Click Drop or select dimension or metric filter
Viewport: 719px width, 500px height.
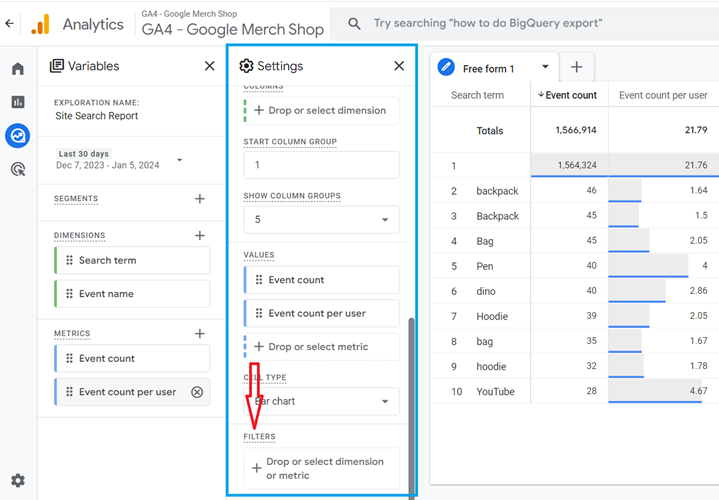pyautogui.click(x=321, y=468)
